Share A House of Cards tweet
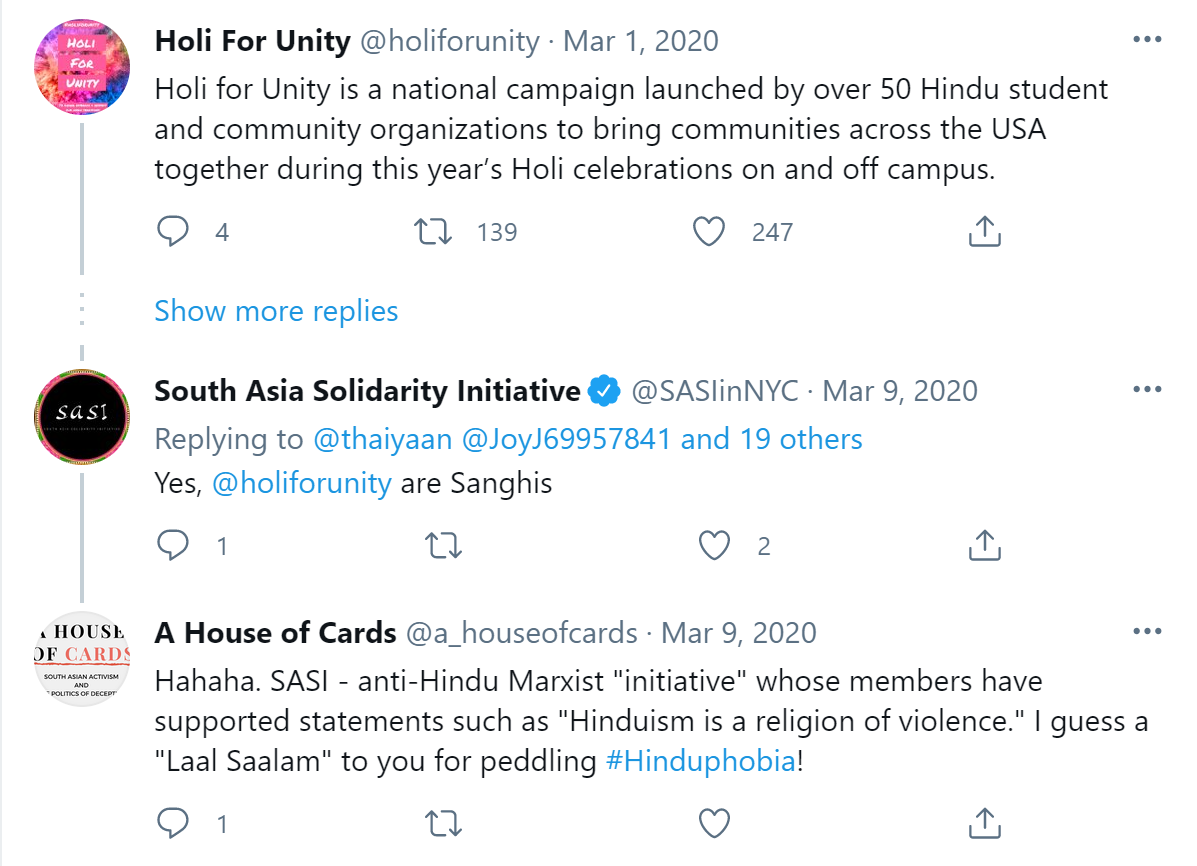Screen dimensions: 1197x866 tap(985, 823)
